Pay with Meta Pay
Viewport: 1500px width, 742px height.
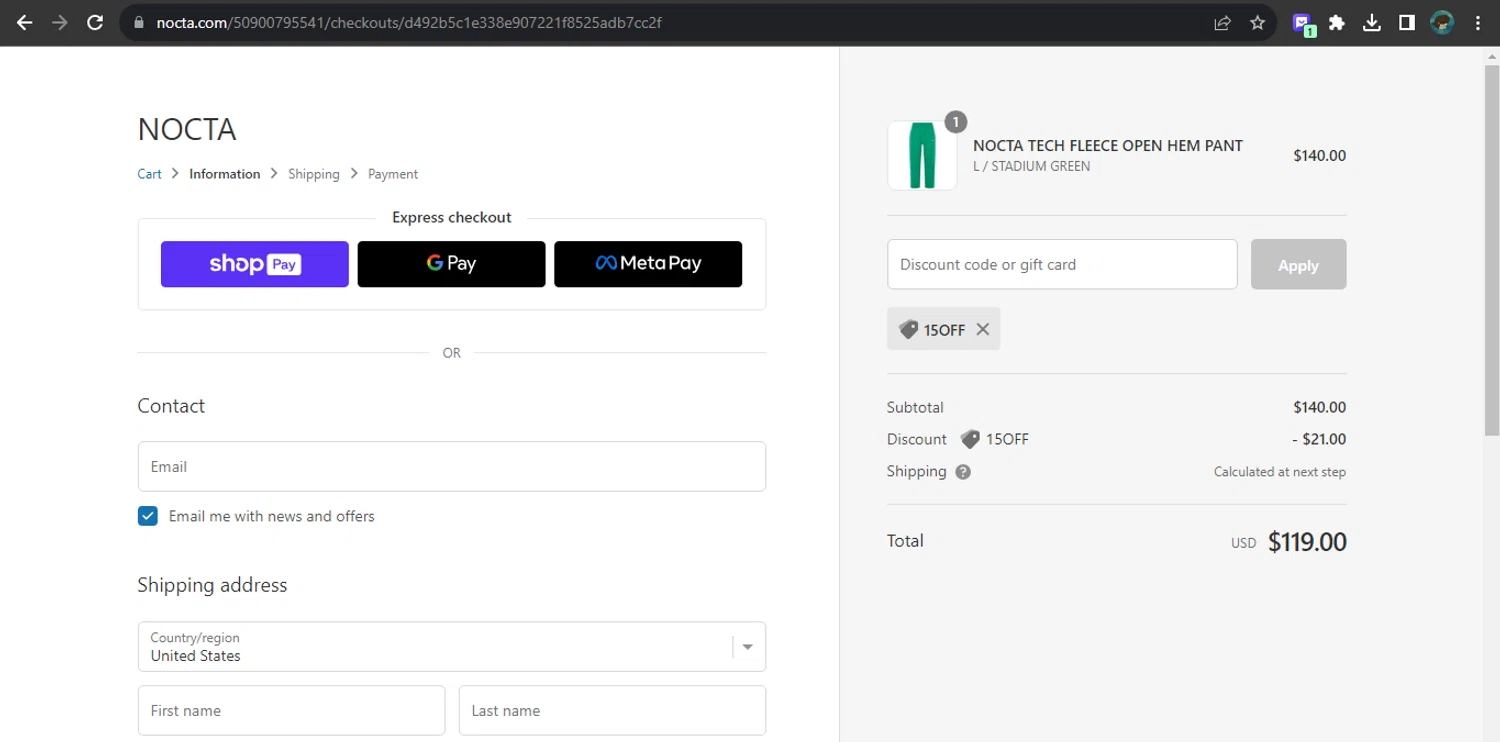tap(648, 264)
